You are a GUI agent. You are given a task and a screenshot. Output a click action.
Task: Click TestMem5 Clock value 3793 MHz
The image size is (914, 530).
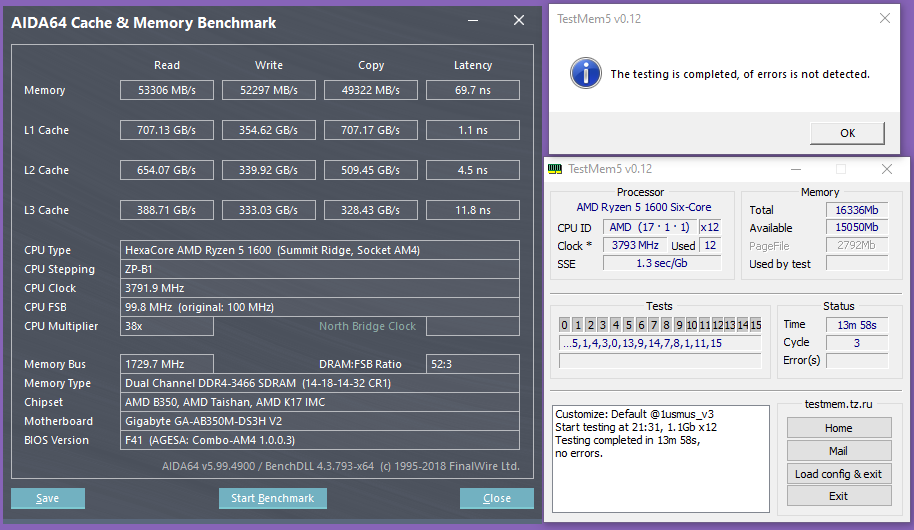click(x=635, y=245)
